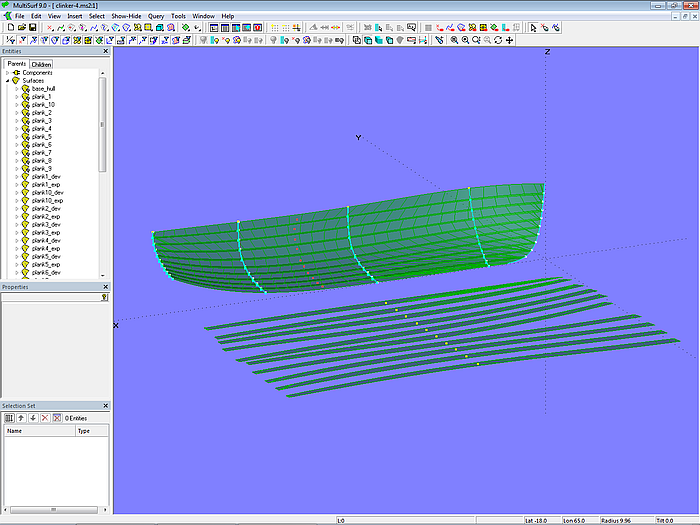
Task: Open the Query menu
Action: (156, 16)
